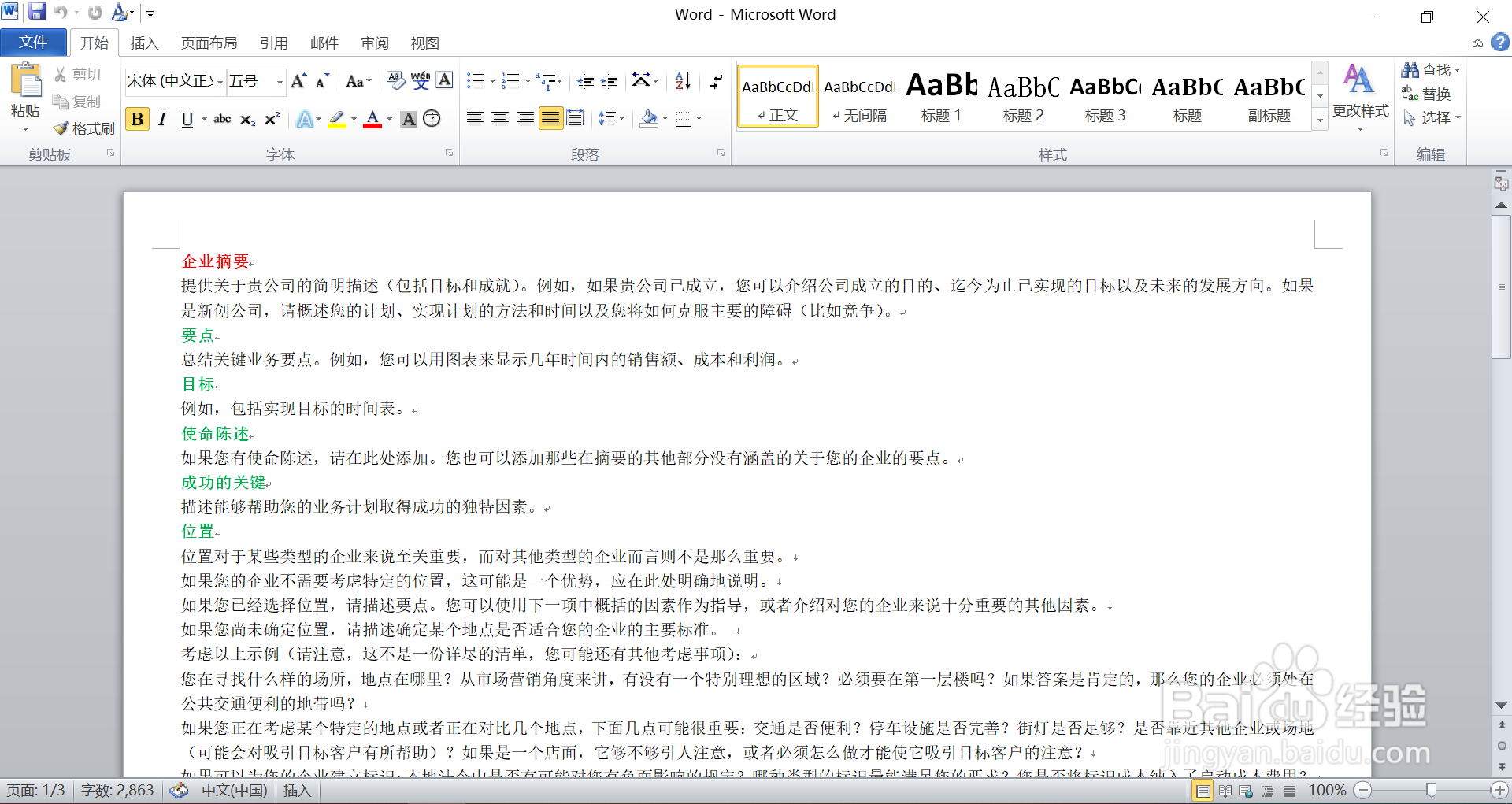1512x804 pixels.
Task: Open the 文件 File tab
Action: (33, 42)
